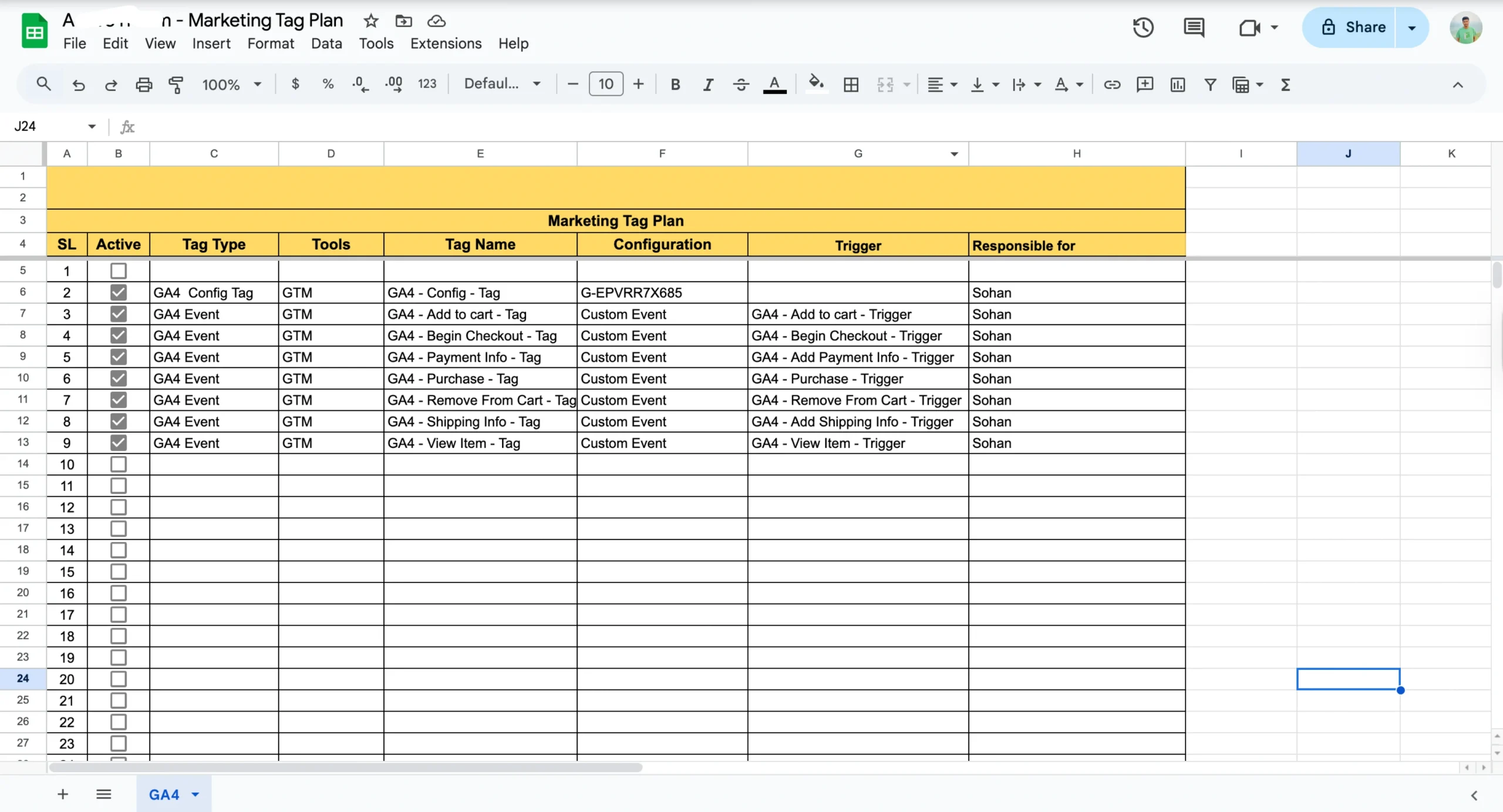Click the paint format roller icon
Image resolution: width=1503 pixels, height=812 pixels.
pos(176,85)
